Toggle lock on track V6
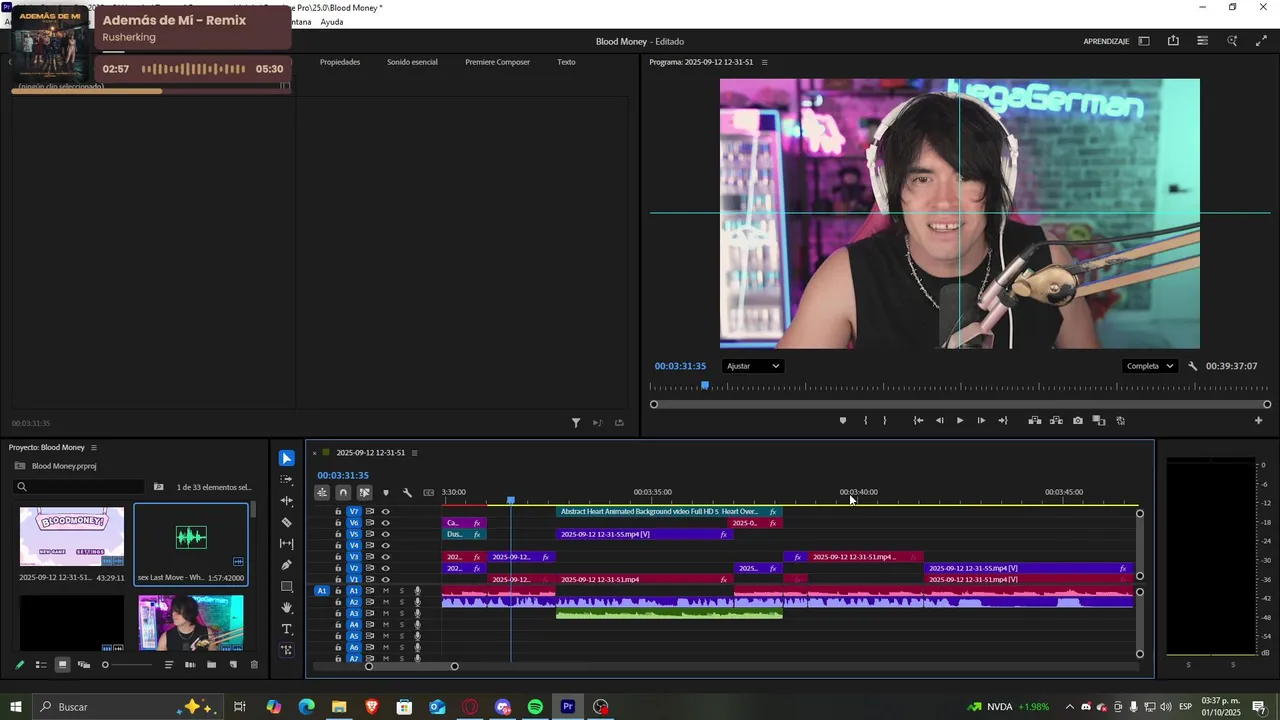Viewport: 1280px width, 720px height. 338,523
